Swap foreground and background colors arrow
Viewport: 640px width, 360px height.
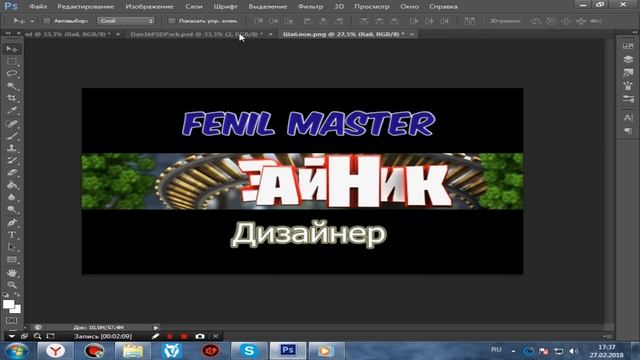(17, 294)
